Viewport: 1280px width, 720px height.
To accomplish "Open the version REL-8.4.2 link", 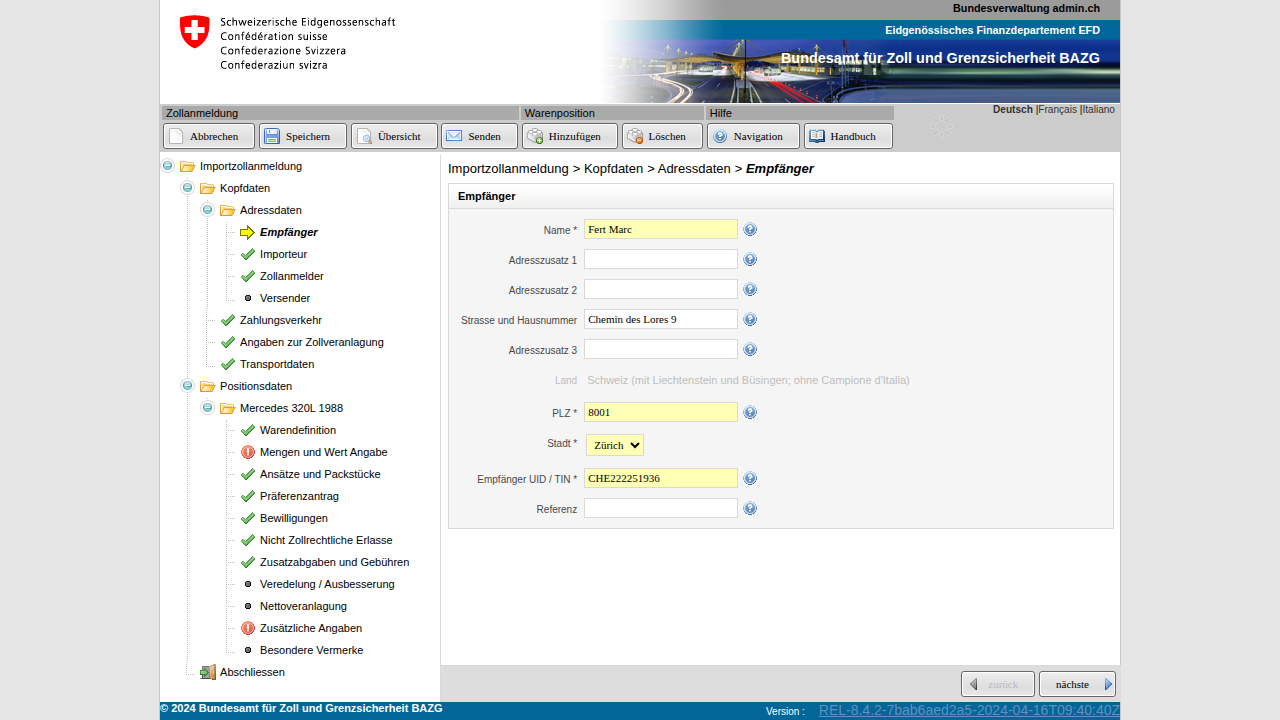I will [968, 711].
